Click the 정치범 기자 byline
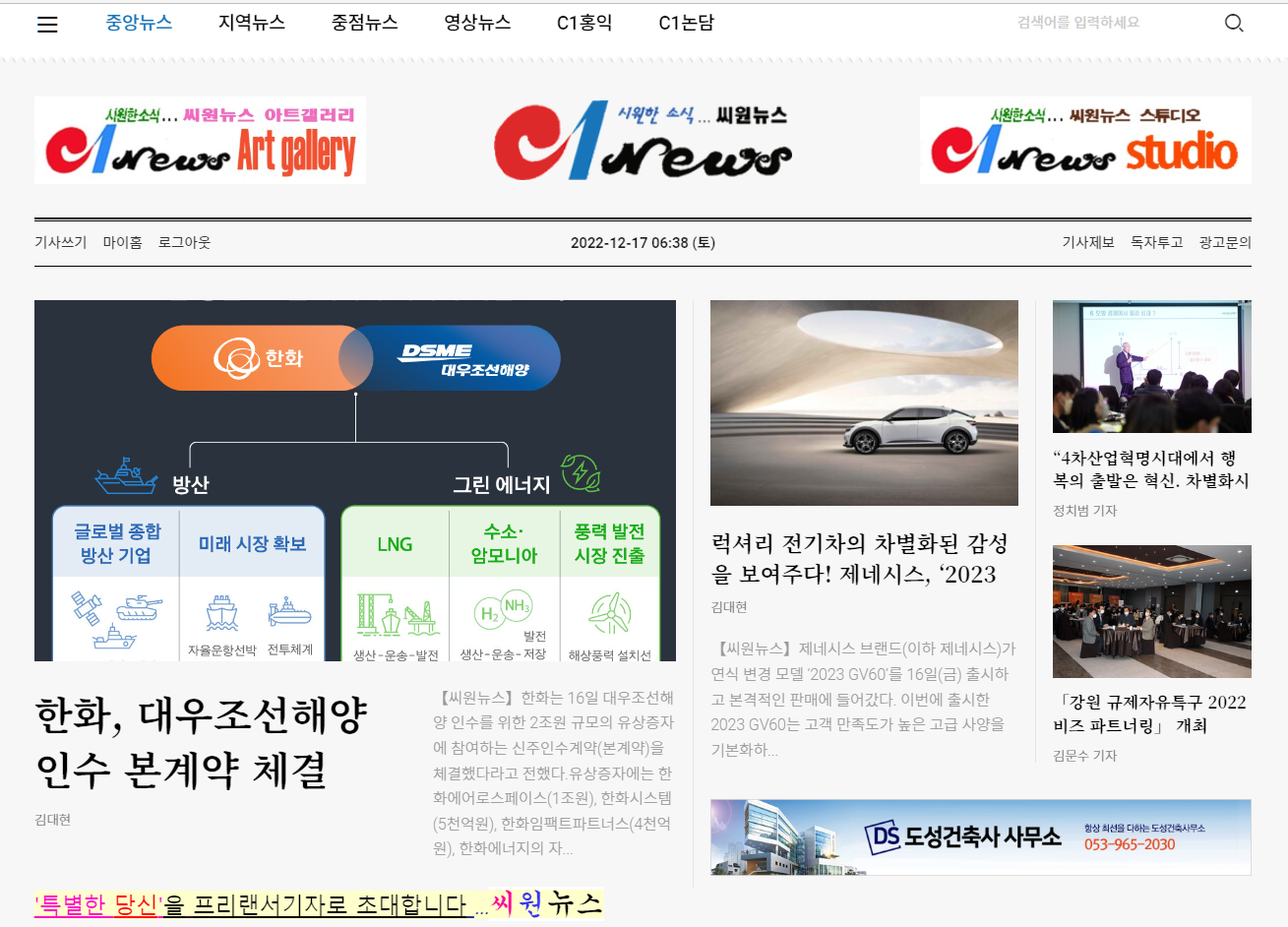 tap(1085, 511)
